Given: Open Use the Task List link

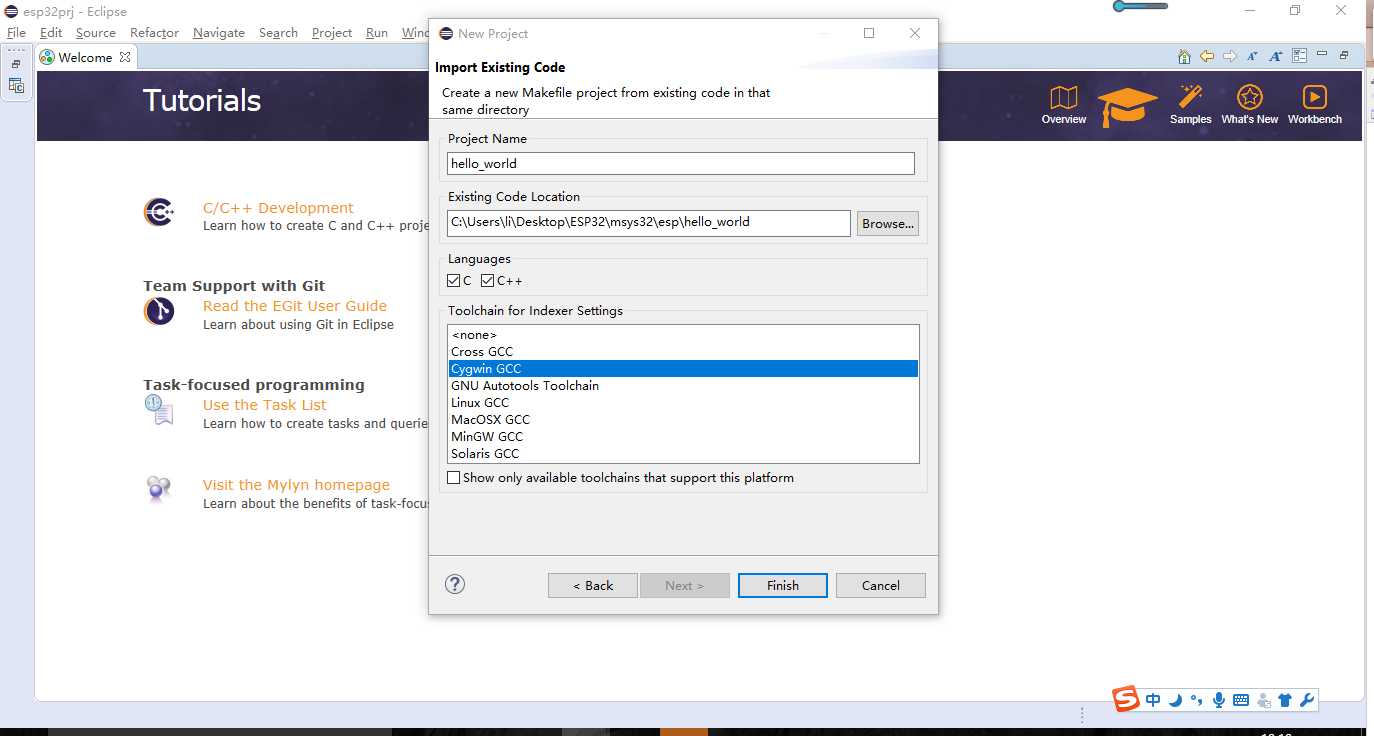Looking at the screenshot, I should click(x=265, y=405).
